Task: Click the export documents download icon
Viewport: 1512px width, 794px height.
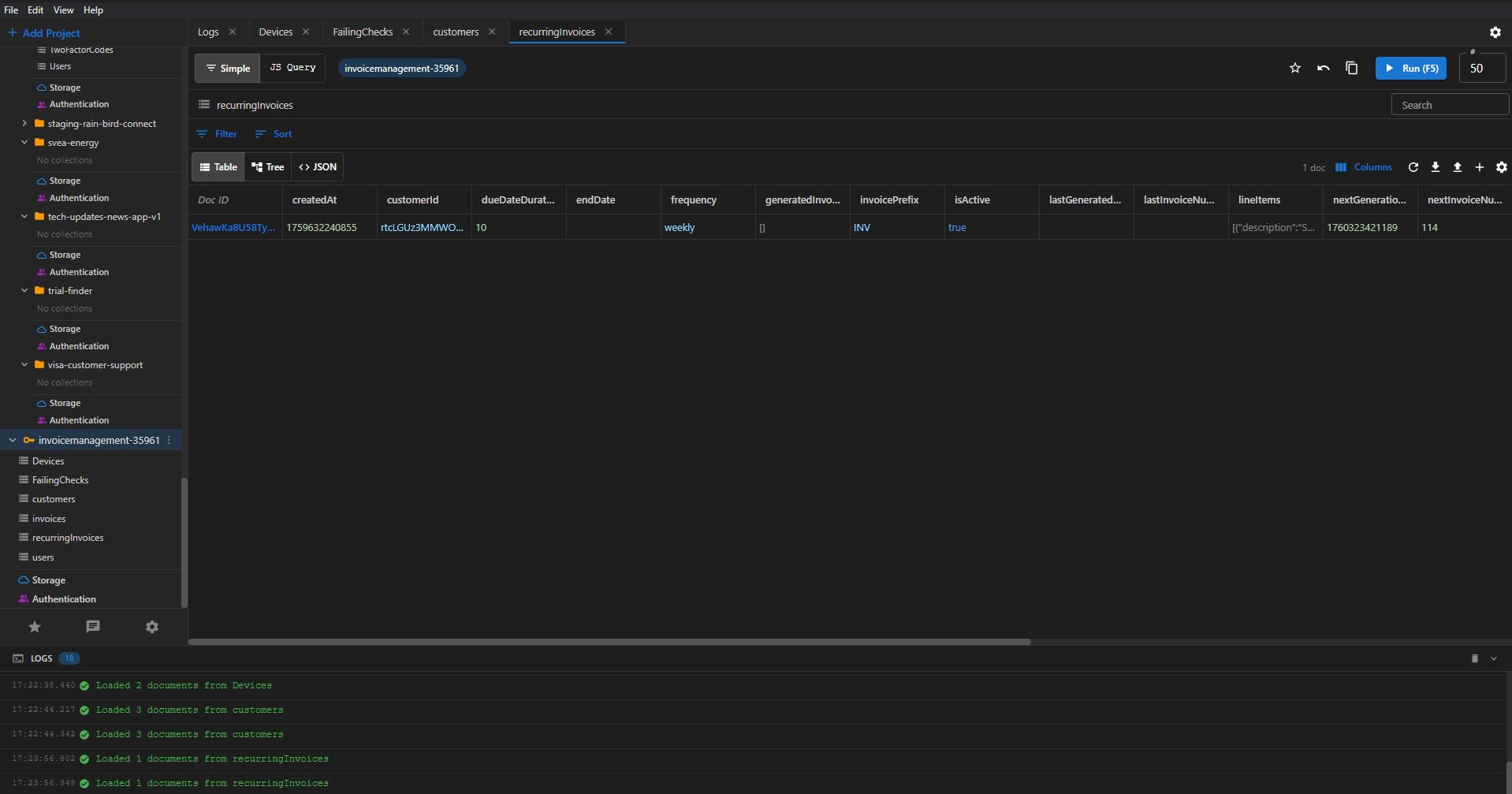Action: (x=1436, y=167)
